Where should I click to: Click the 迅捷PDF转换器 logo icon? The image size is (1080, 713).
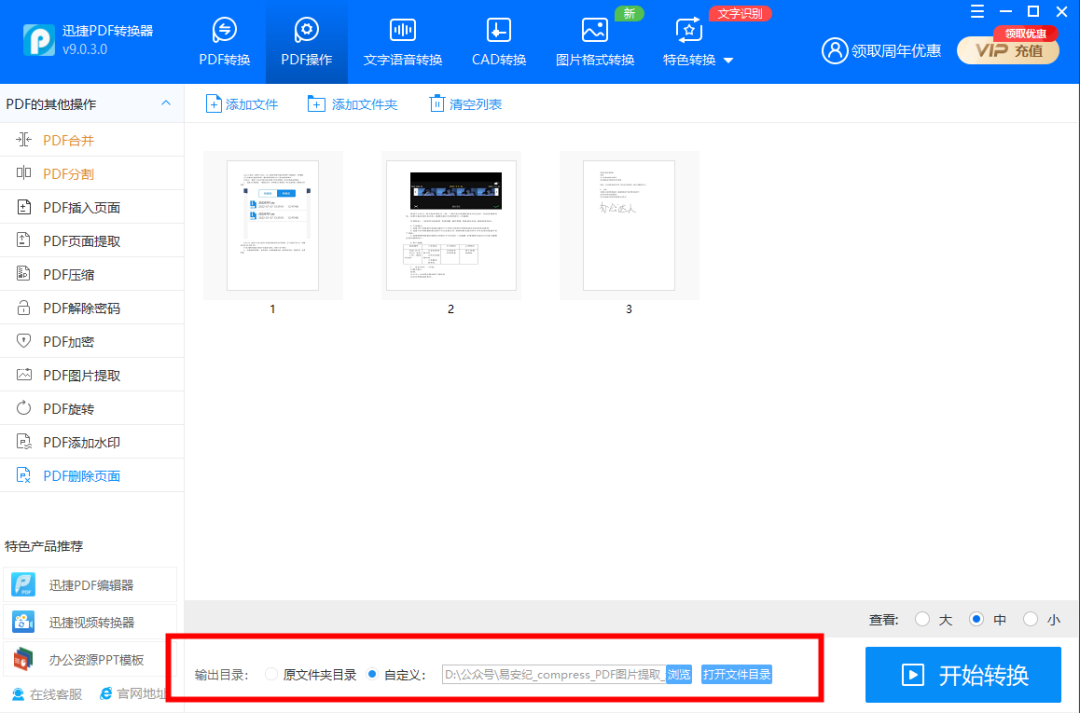coord(39,40)
